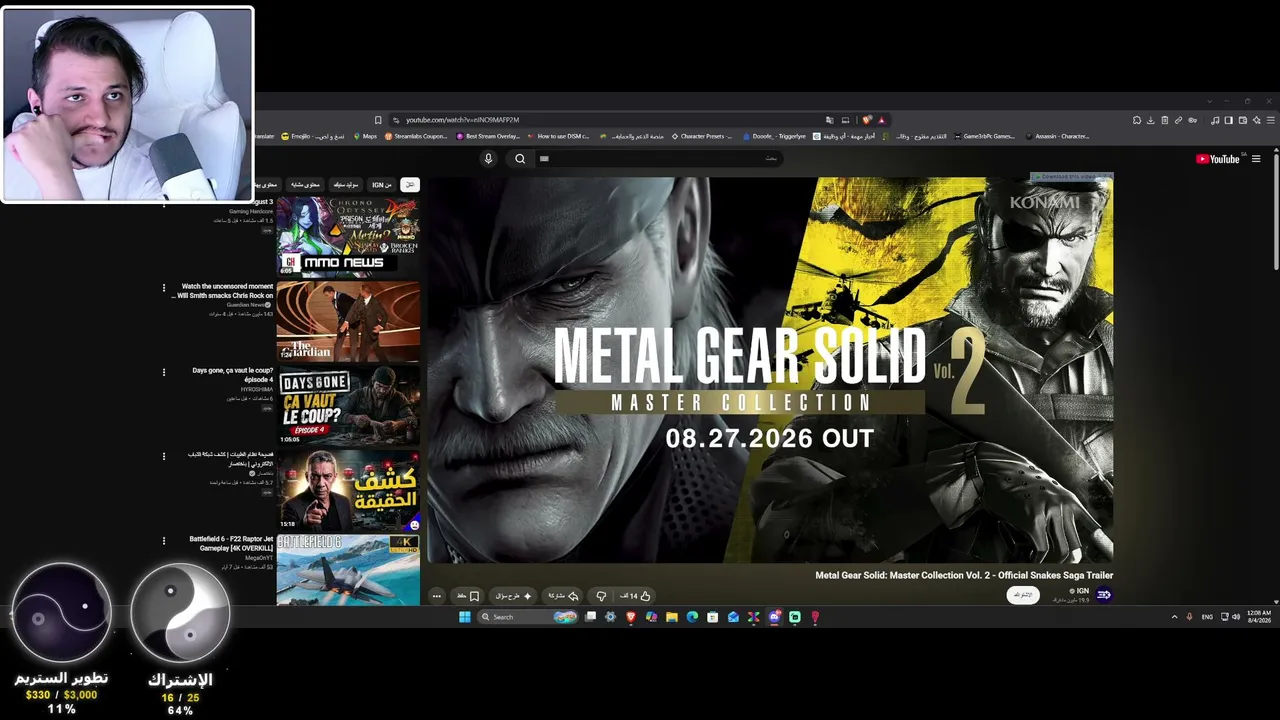Click the clipboard extension icon in toolbar
1280x720 pixels.
click(x=1165, y=120)
